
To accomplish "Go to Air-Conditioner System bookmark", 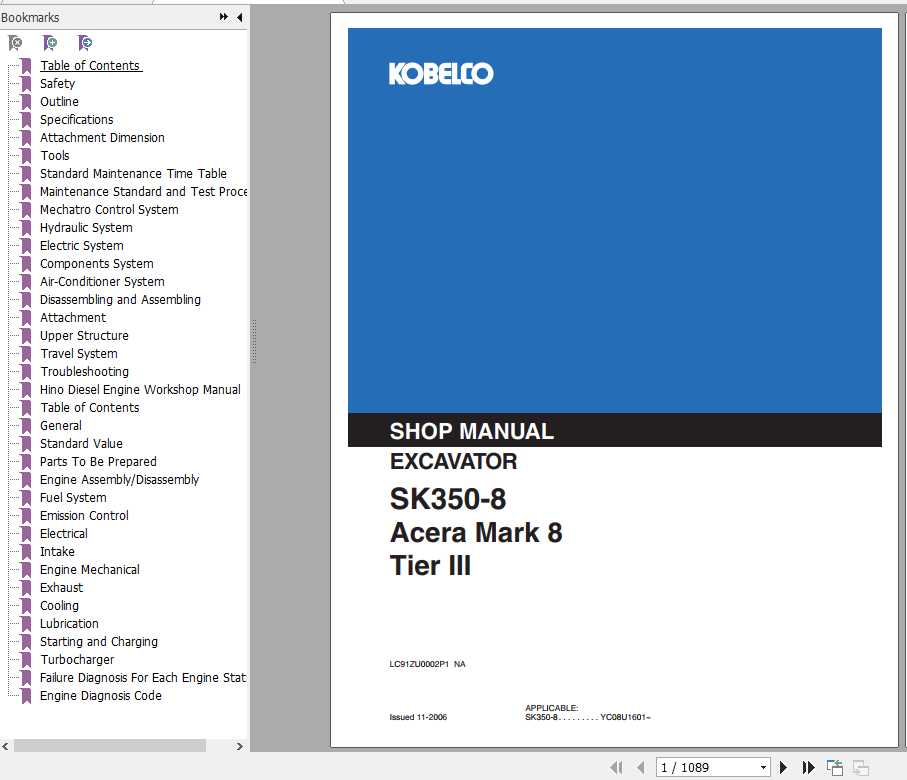I will point(102,281).
